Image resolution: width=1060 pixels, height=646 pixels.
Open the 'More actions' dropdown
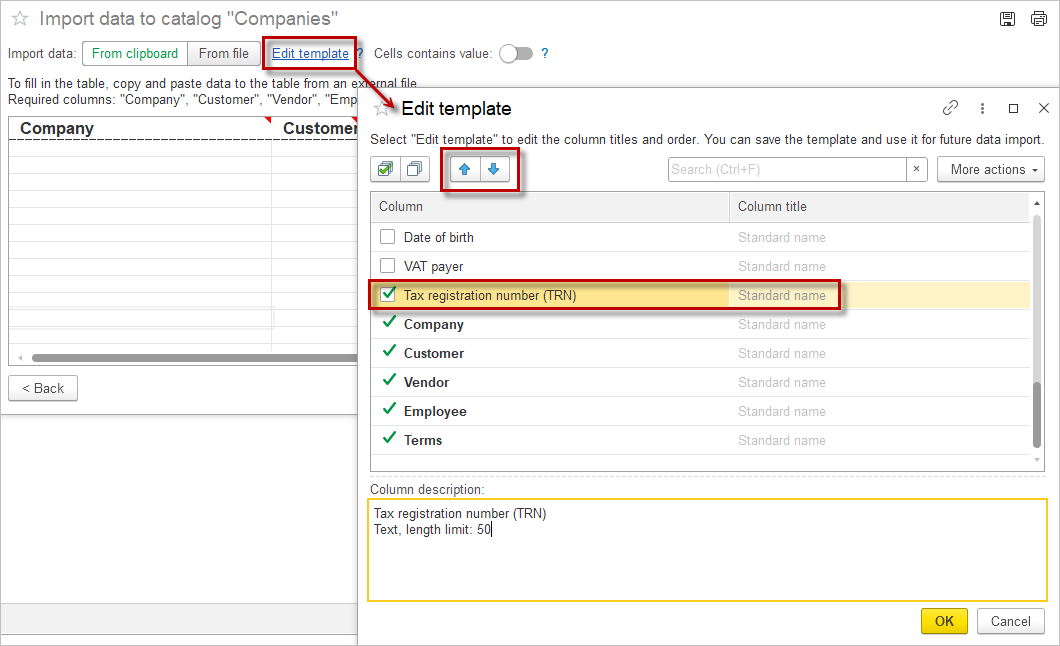click(990, 169)
